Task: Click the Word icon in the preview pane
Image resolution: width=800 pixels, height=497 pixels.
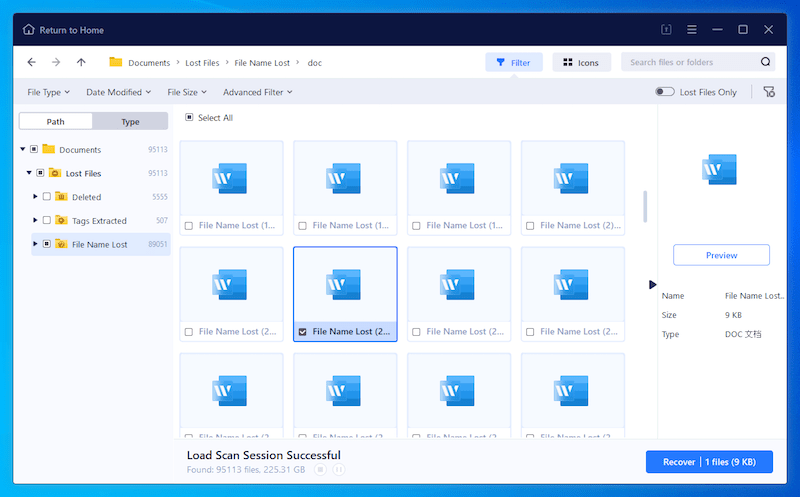Action: (x=719, y=169)
